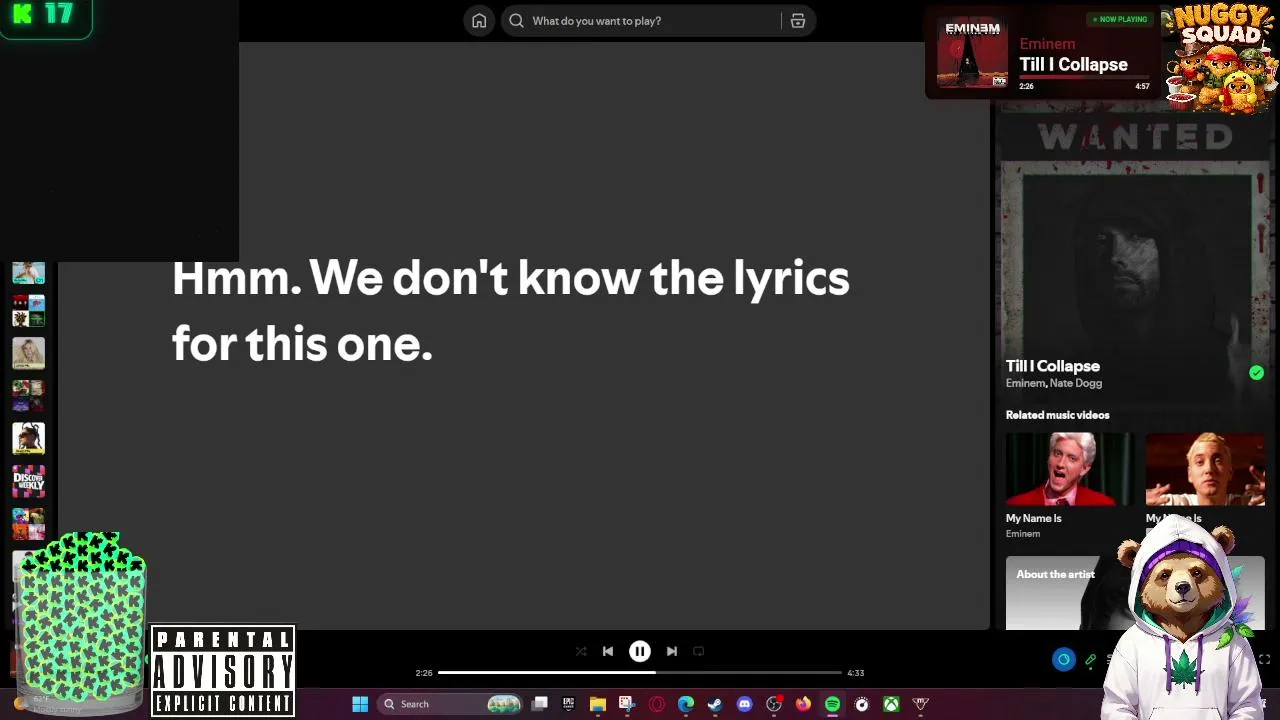Open Discord from taskbar
1280x720 pixels.
pyautogui.click(x=744, y=704)
